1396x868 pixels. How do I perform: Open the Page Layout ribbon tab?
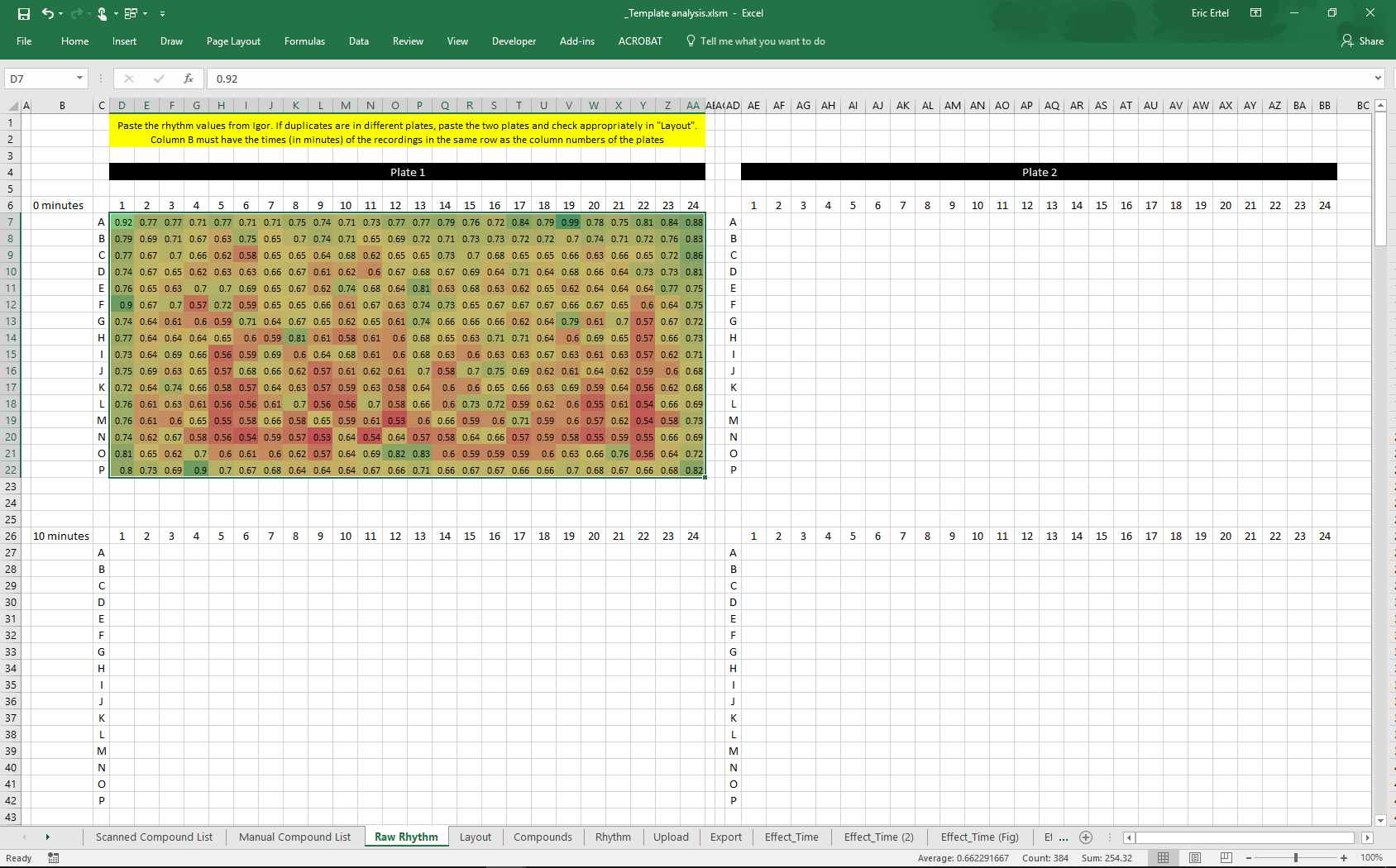[x=233, y=41]
